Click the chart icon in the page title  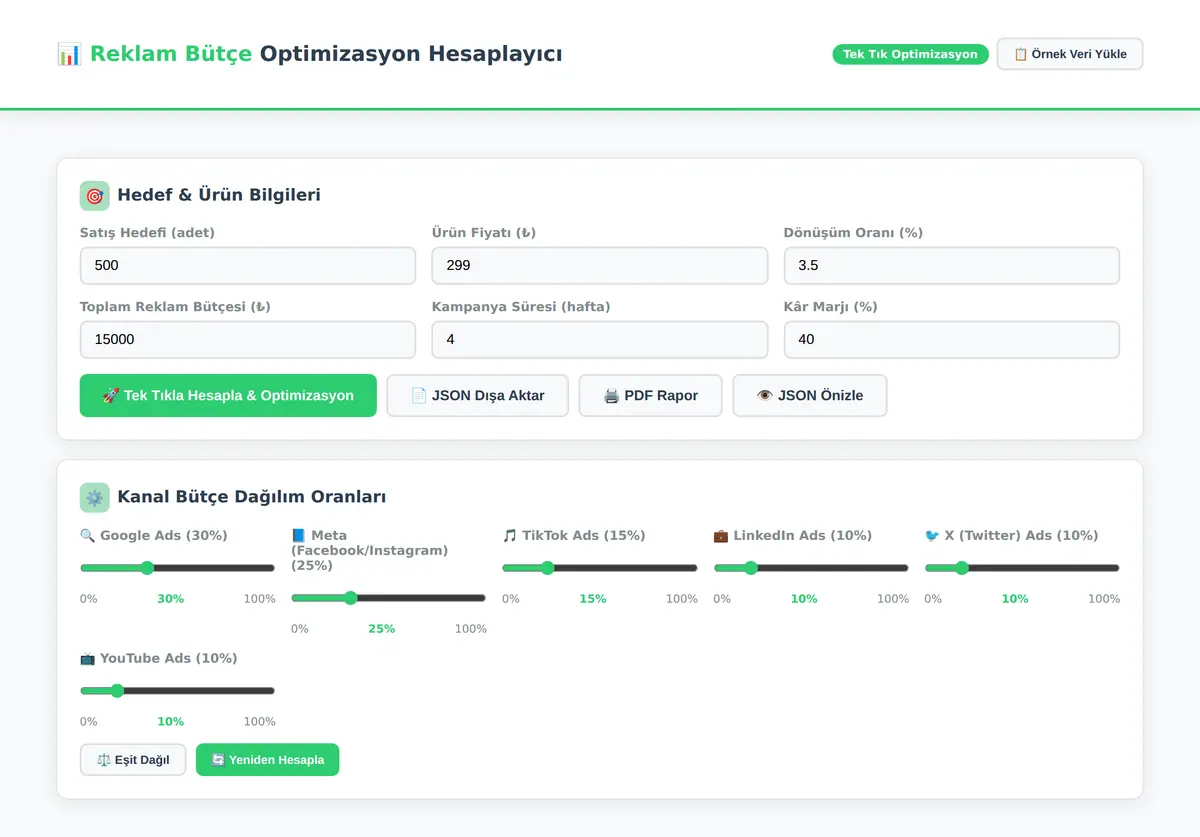69,54
